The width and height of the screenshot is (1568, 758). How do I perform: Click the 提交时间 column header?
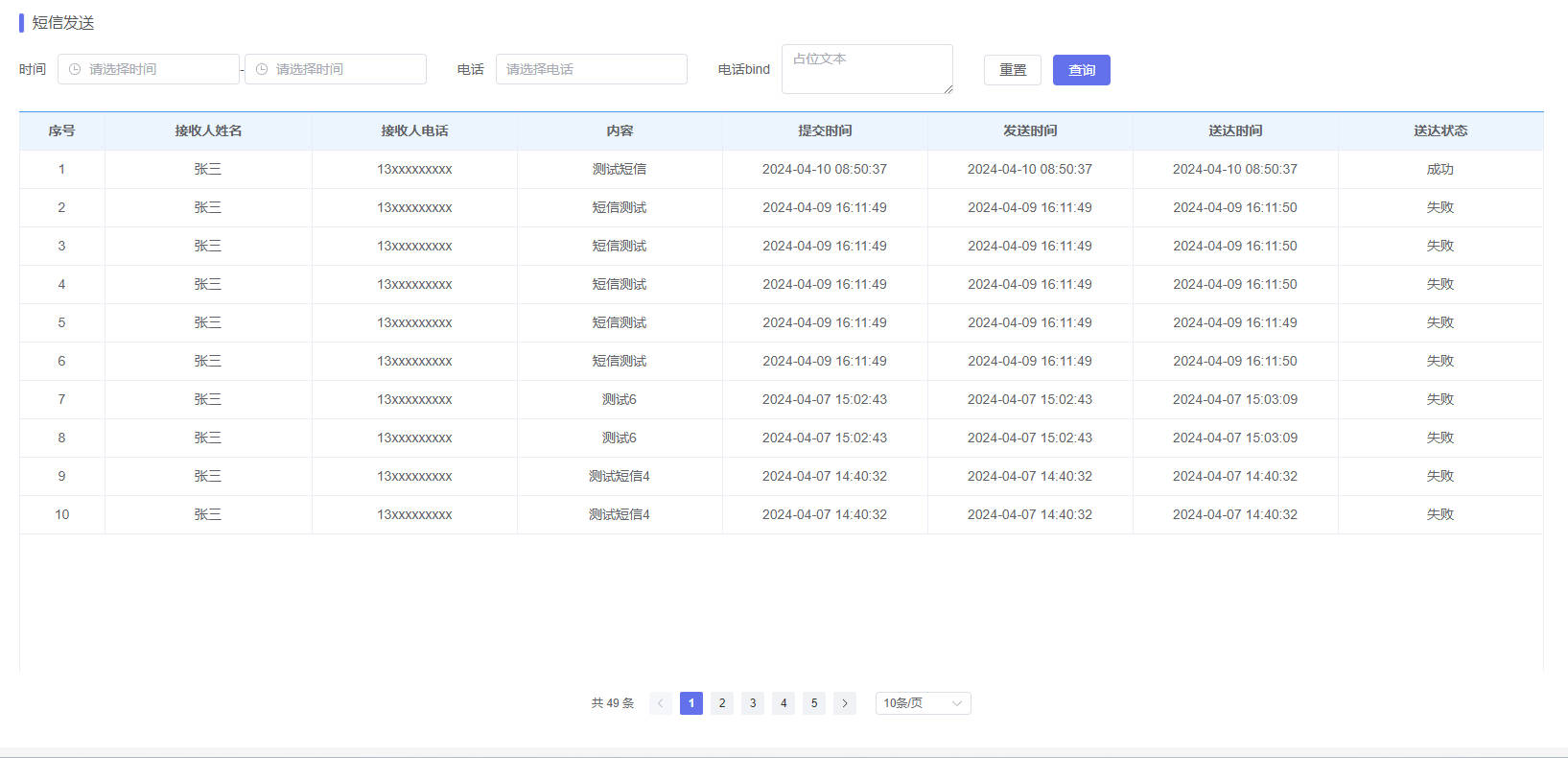click(x=825, y=130)
